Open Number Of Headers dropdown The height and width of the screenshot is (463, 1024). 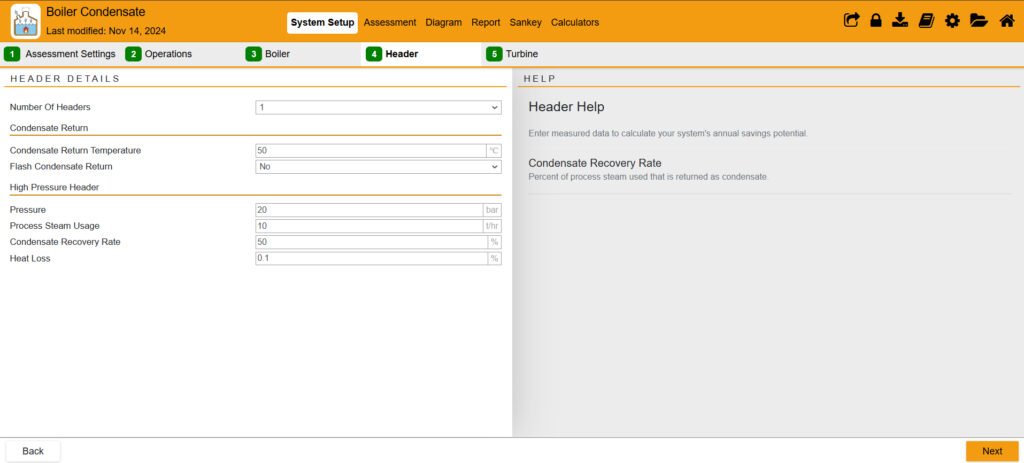378,108
